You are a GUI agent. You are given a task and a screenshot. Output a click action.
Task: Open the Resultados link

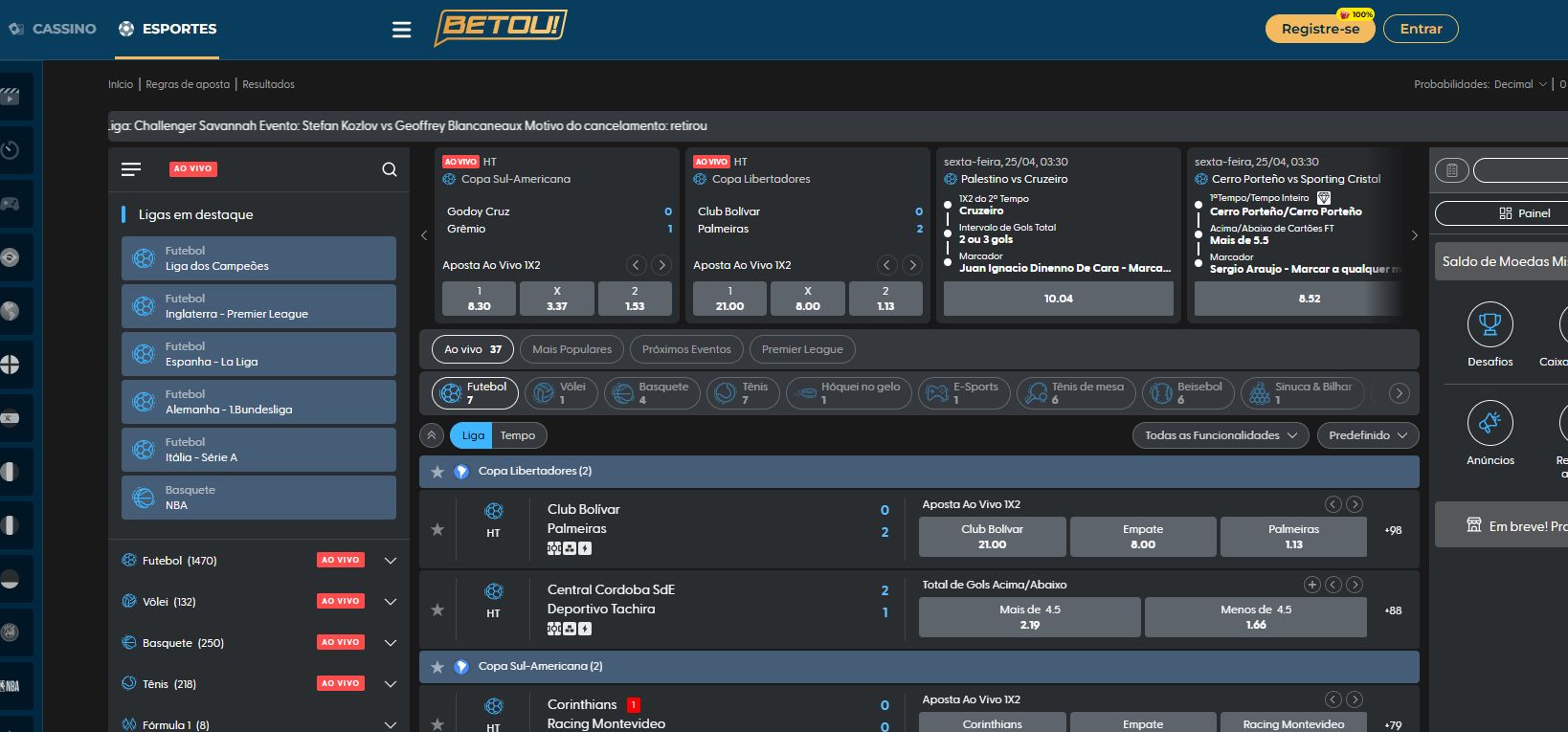[268, 84]
